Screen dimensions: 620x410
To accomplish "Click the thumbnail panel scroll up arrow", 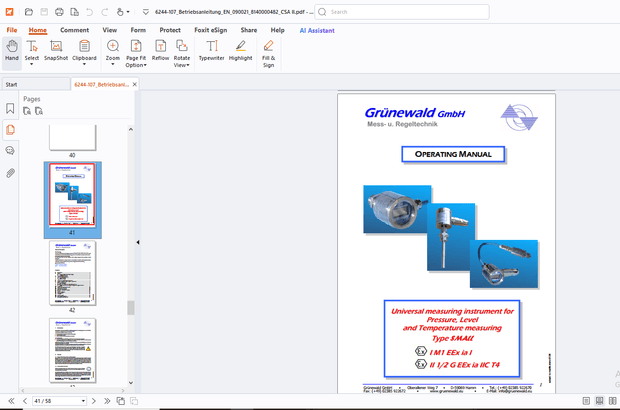I will point(130,129).
